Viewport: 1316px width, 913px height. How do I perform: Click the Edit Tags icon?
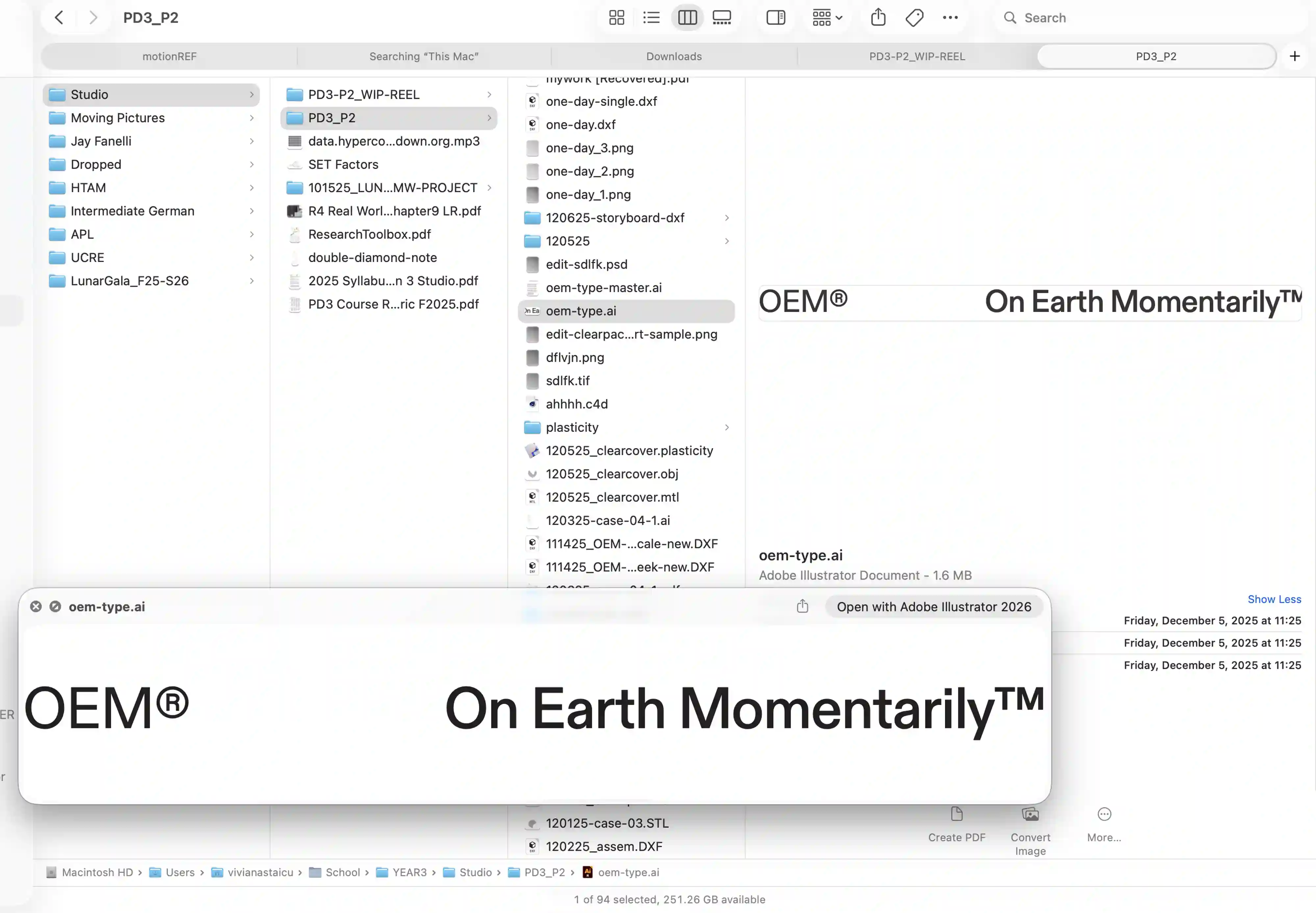pyautogui.click(x=914, y=18)
